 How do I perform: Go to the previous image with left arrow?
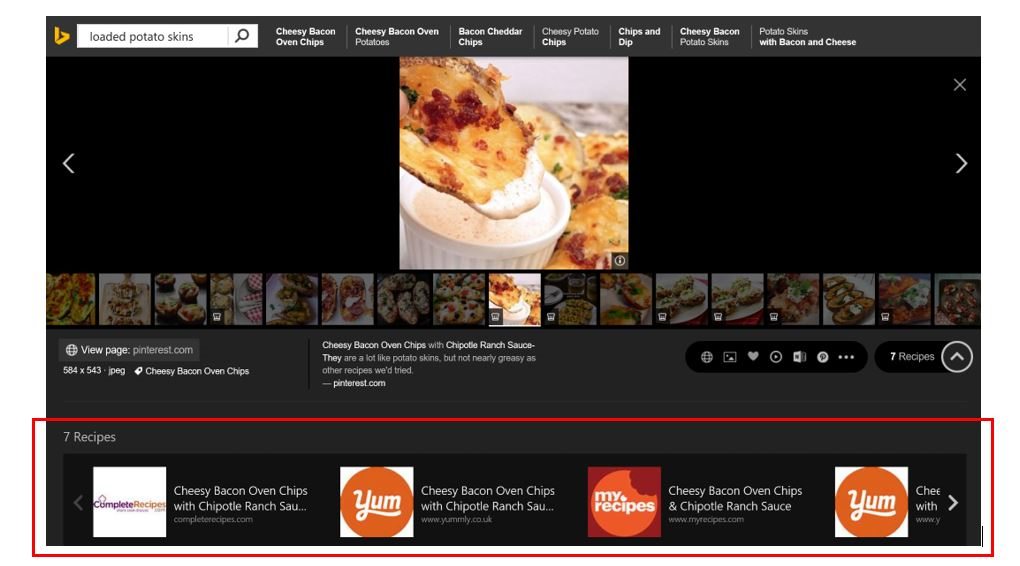(68, 163)
